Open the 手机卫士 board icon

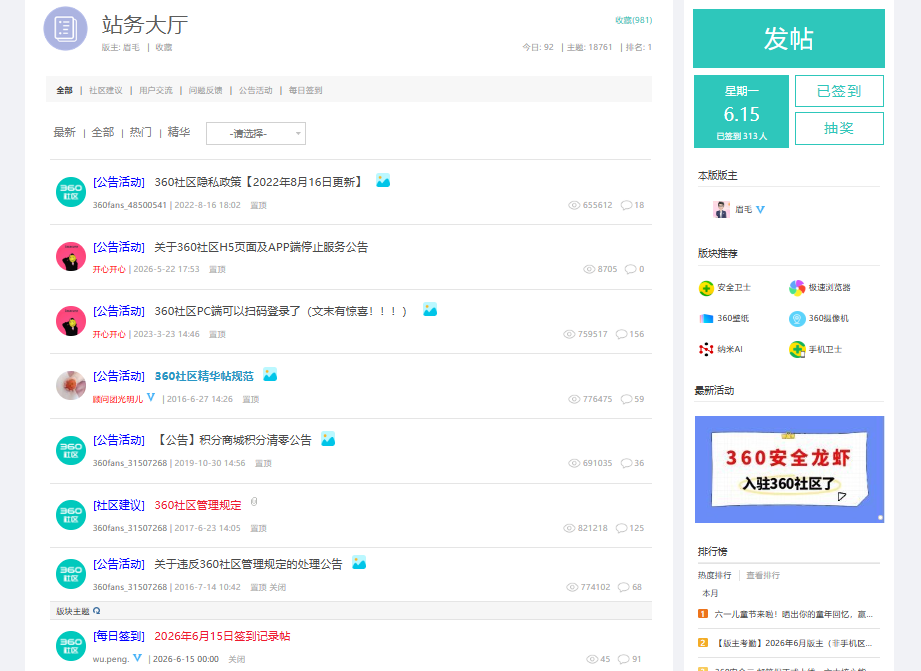coord(797,350)
